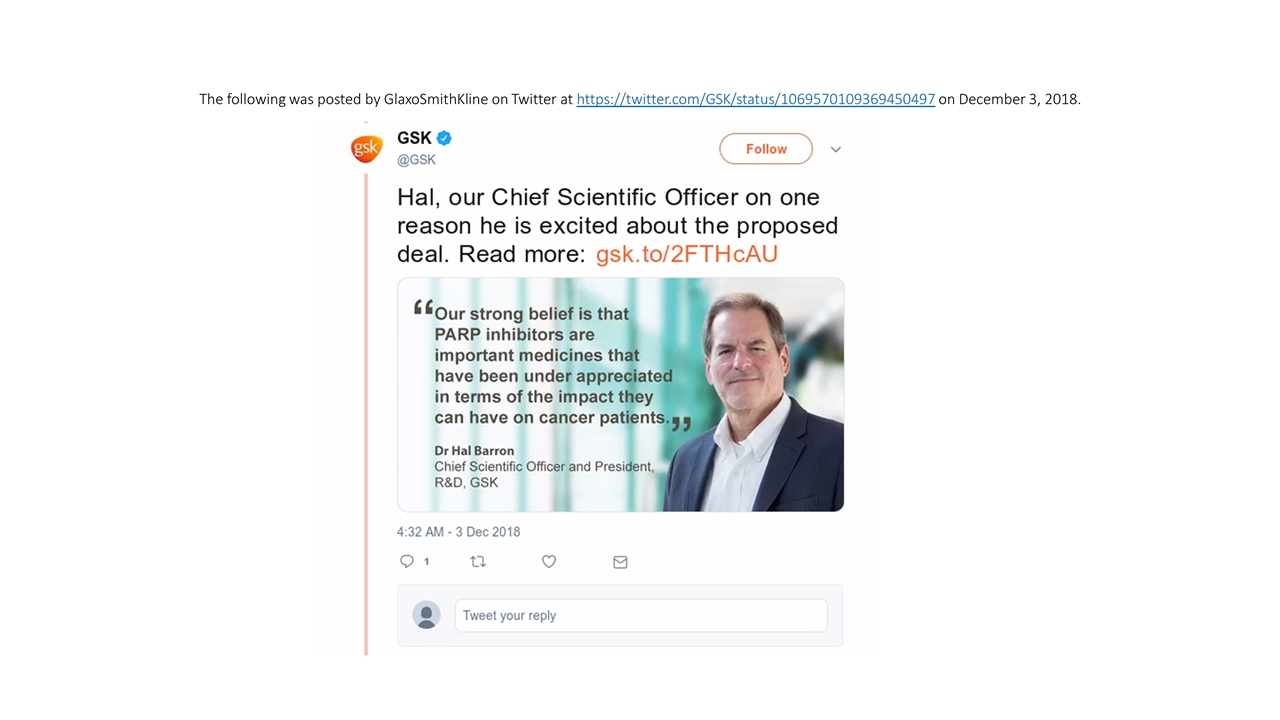The width and height of the screenshot is (1280, 720).
Task: Click the GSK orange logo avatar
Action: point(366,149)
